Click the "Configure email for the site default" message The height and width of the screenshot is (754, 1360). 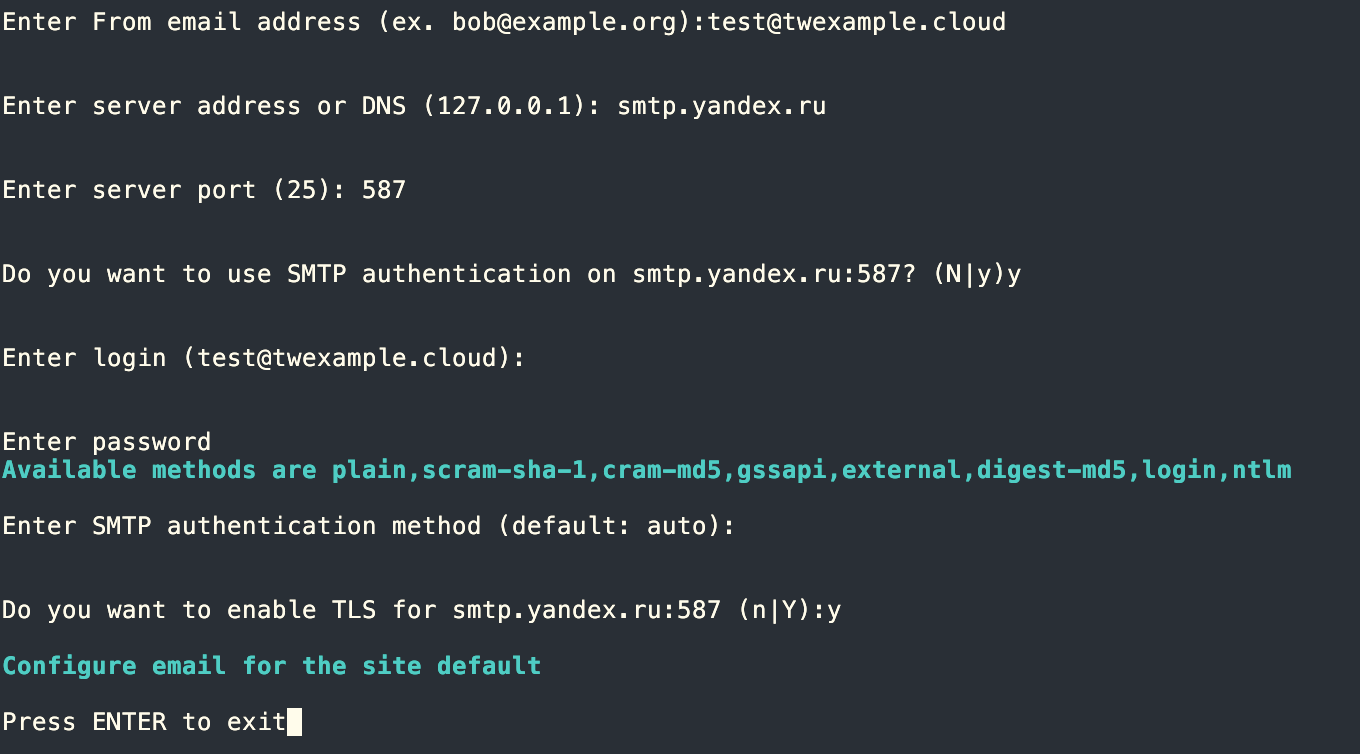(x=271, y=666)
